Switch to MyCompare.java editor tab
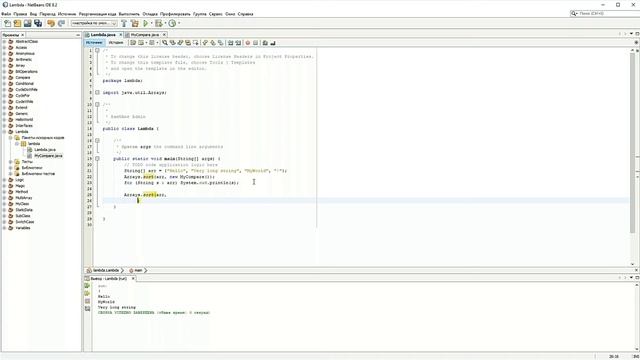The height and width of the screenshot is (360, 640). pyautogui.click(x=144, y=35)
